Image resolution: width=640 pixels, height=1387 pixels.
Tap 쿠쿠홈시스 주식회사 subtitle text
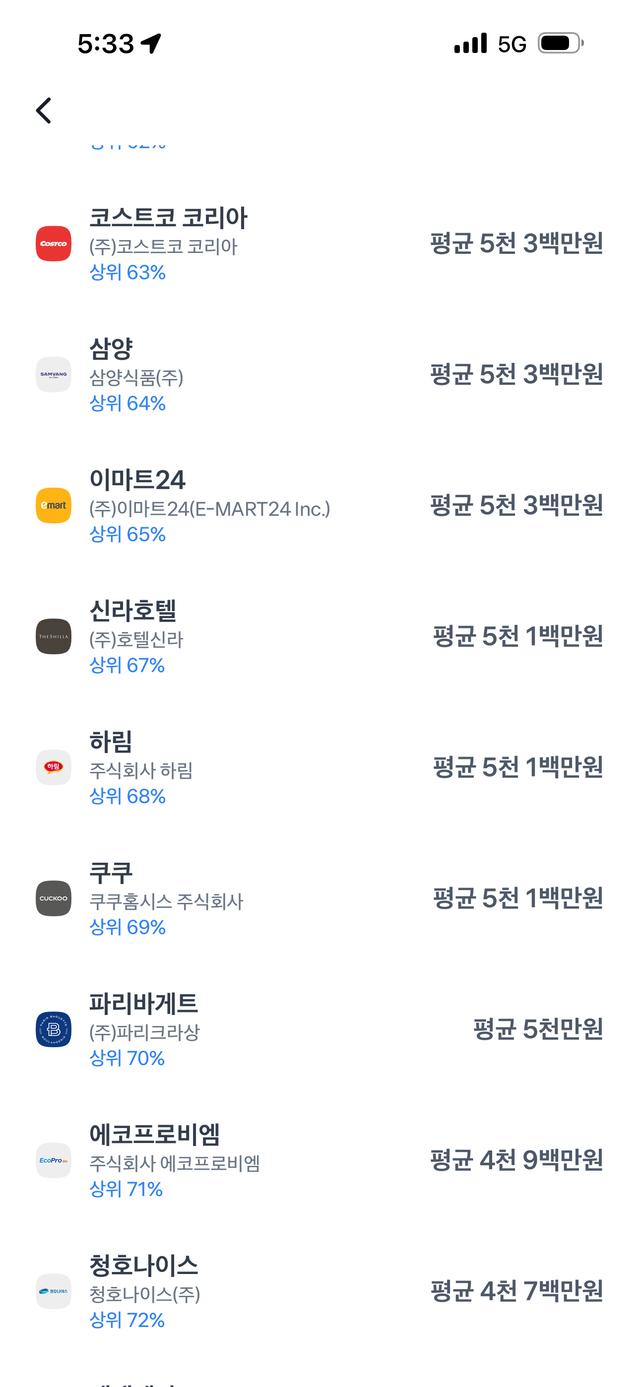tap(166, 901)
